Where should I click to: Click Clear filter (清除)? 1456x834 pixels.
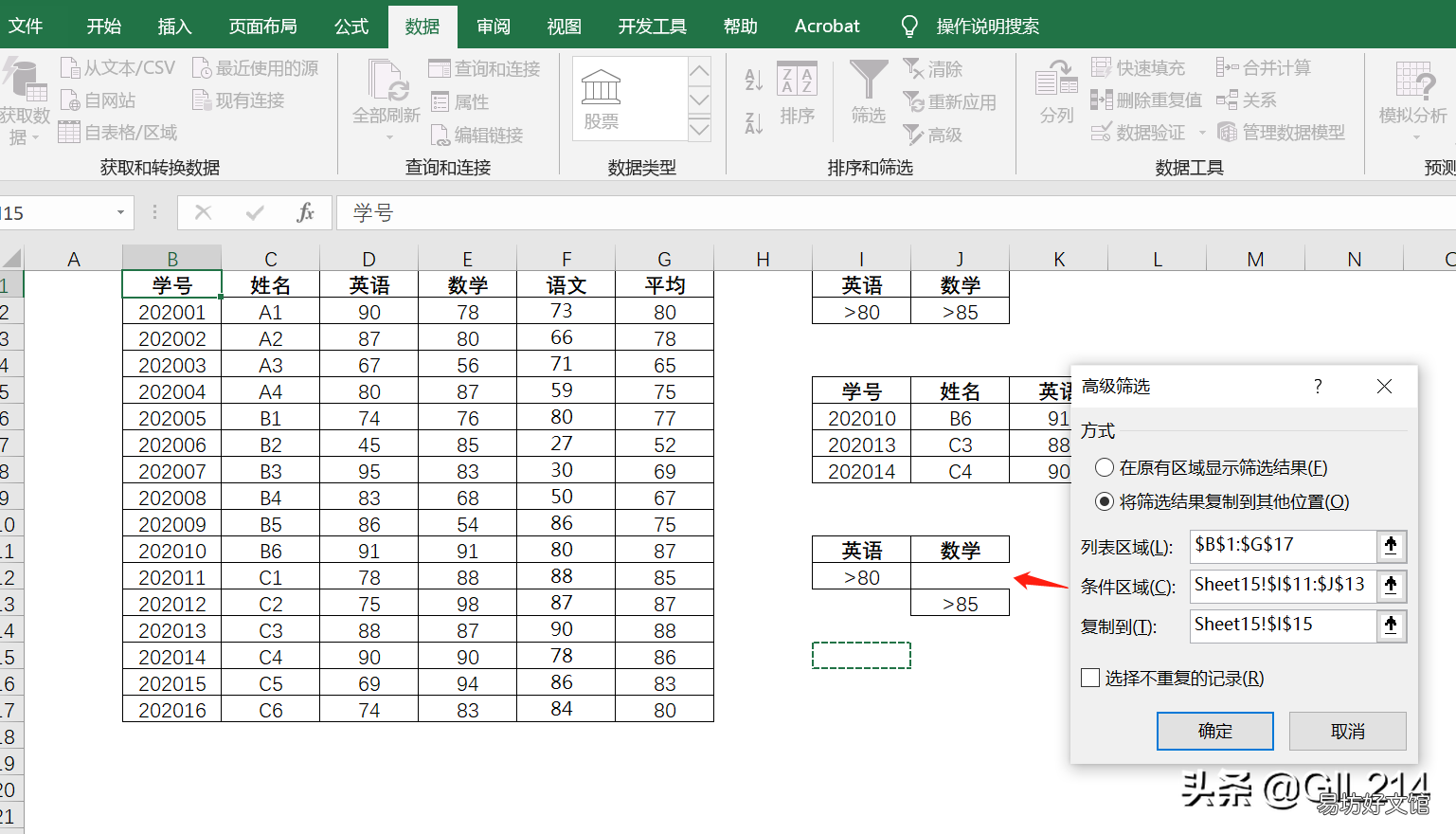[x=933, y=69]
